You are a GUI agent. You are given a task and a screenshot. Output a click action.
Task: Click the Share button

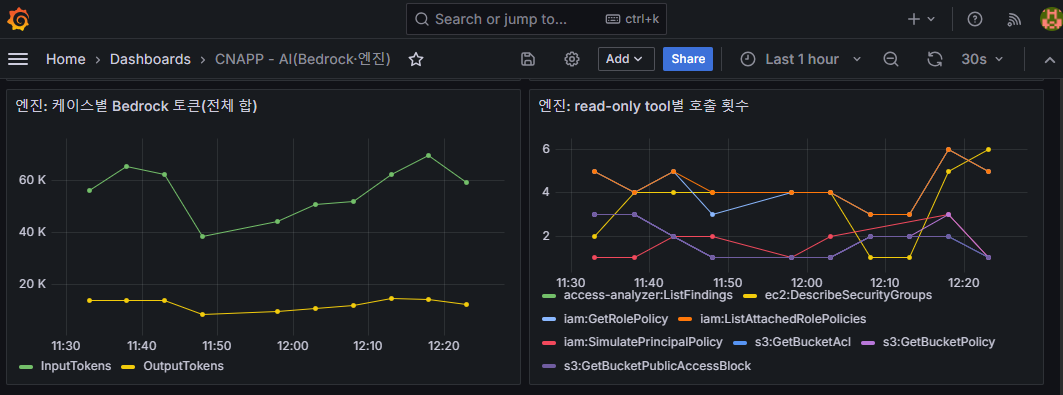[688, 59]
